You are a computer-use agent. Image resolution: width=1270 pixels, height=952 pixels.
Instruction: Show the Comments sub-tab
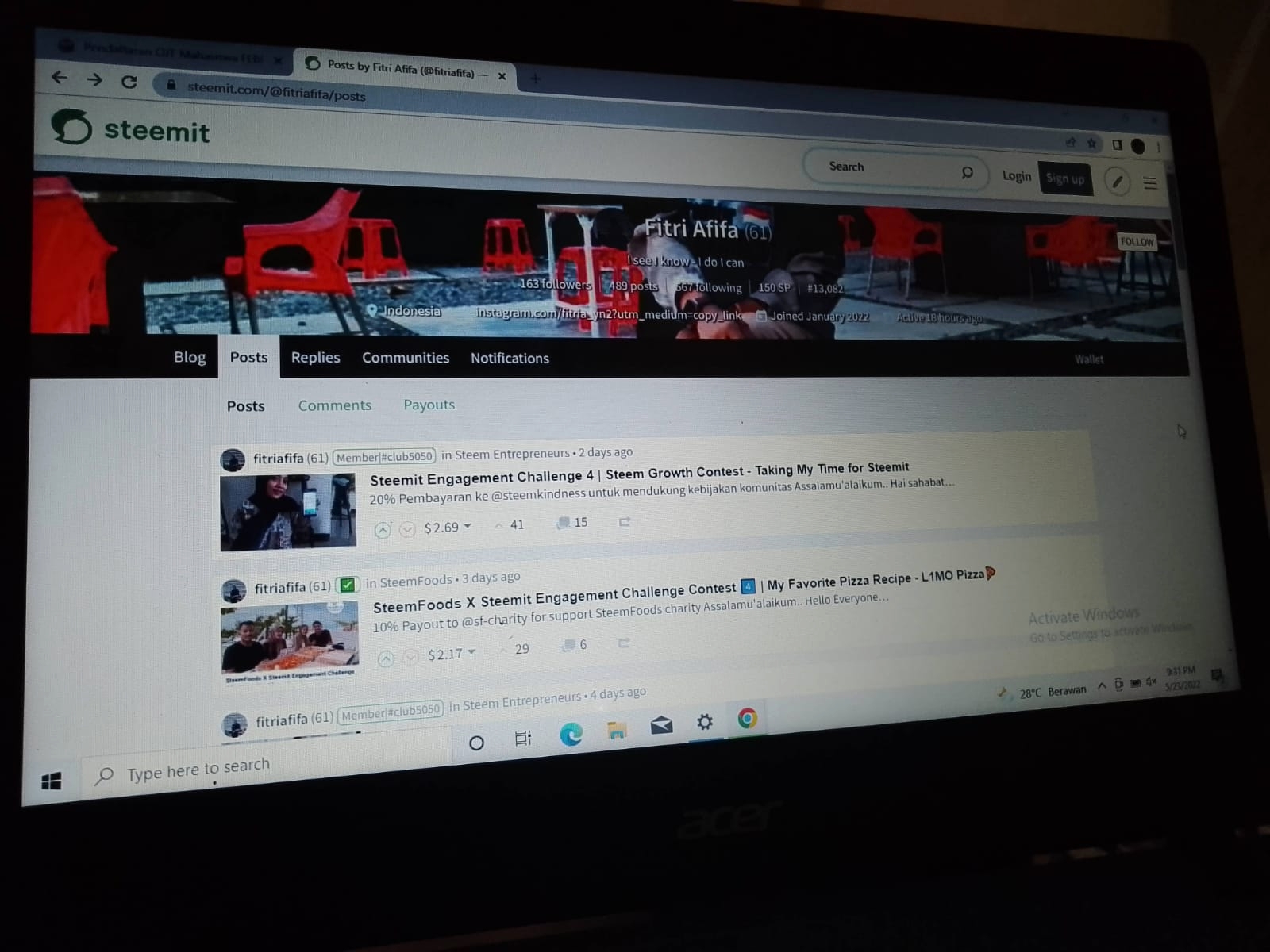tap(335, 405)
